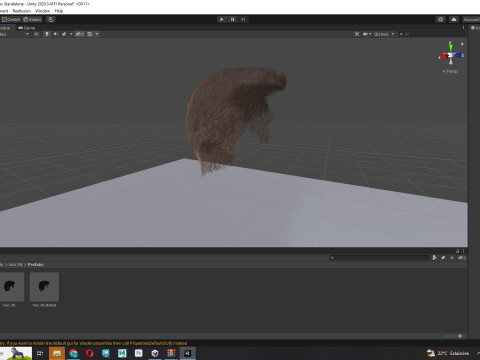Open the Project panel kebab options menu
Screen dimensions: 480x360
[463, 251]
